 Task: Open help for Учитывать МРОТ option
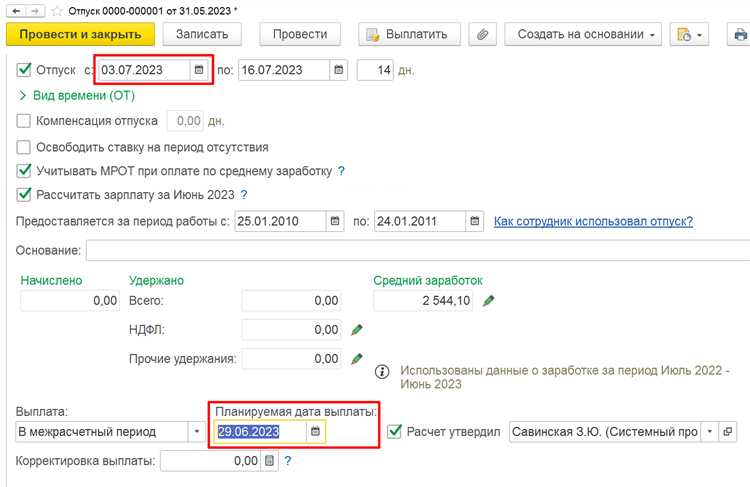[341, 171]
